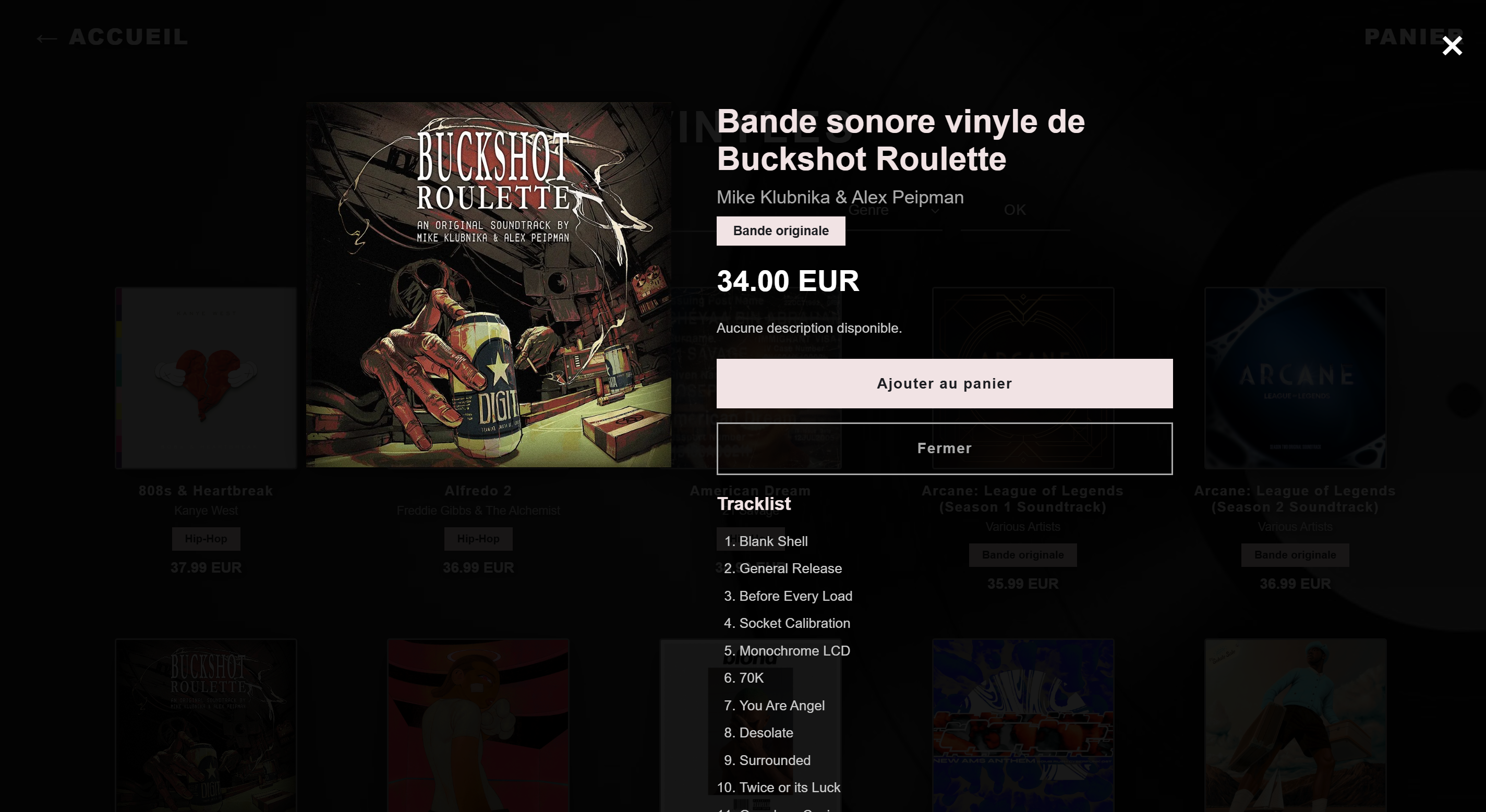Click the Fermer button

(944, 448)
